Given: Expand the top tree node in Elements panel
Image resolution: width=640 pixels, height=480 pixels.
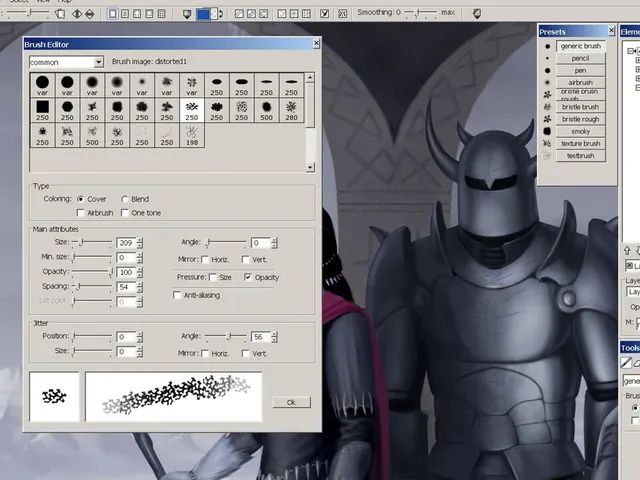Looking at the screenshot, I should coord(631,51).
